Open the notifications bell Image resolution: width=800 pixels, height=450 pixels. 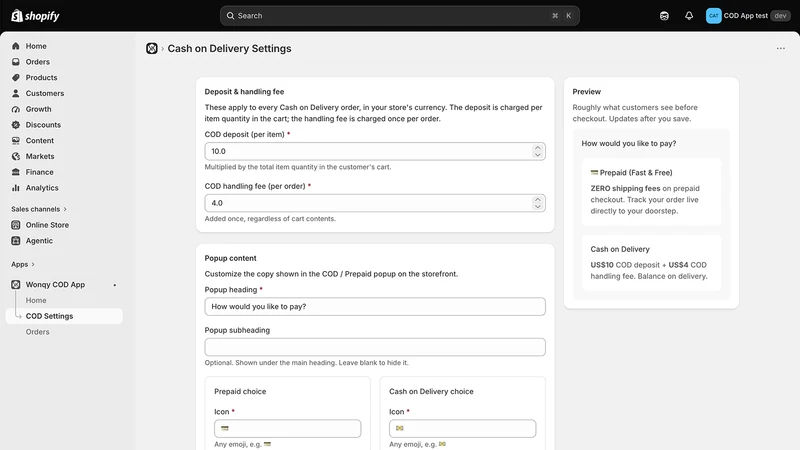pos(689,16)
